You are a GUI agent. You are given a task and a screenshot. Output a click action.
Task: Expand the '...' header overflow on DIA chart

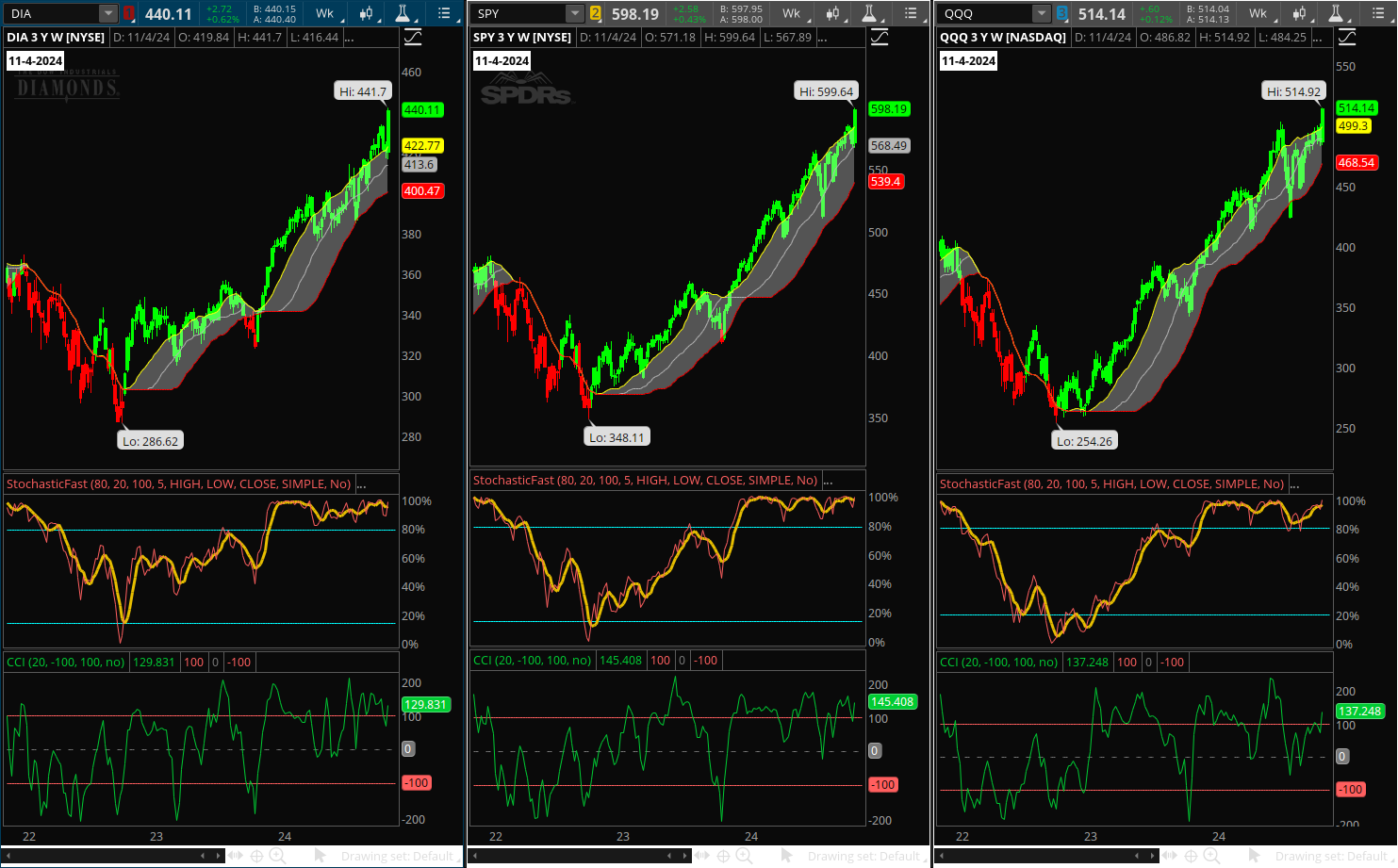point(349,37)
